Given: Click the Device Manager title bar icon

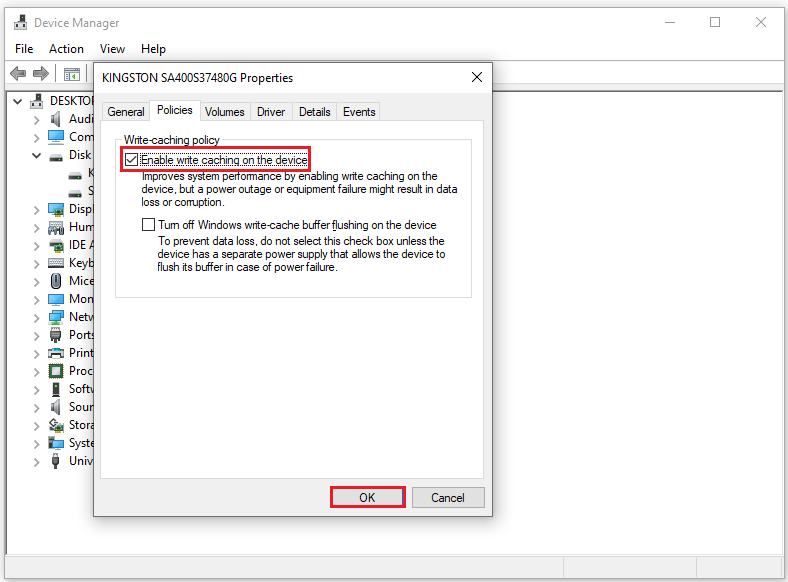Looking at the screenshot, I should coord(21,23).
